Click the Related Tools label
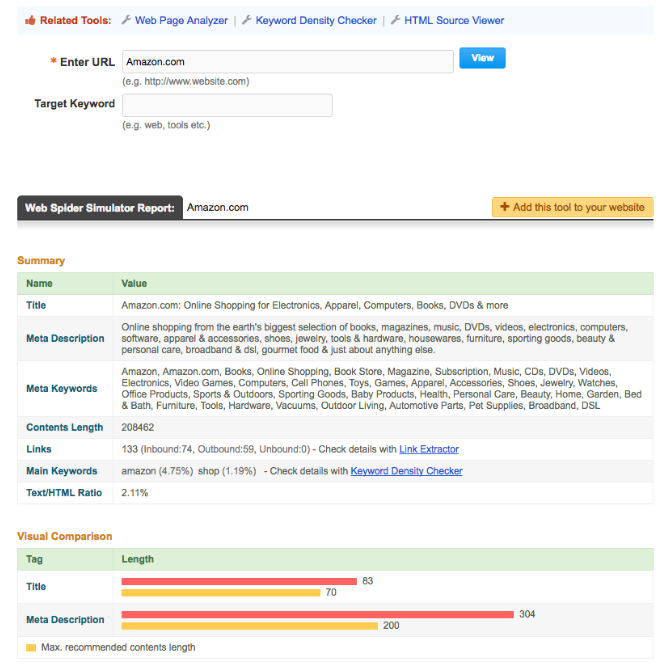Viewport: 665px width, 668px height. pos(75,20)
